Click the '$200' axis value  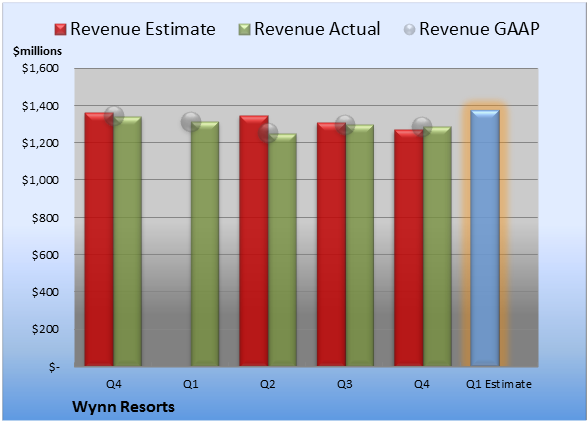(45, 329)
